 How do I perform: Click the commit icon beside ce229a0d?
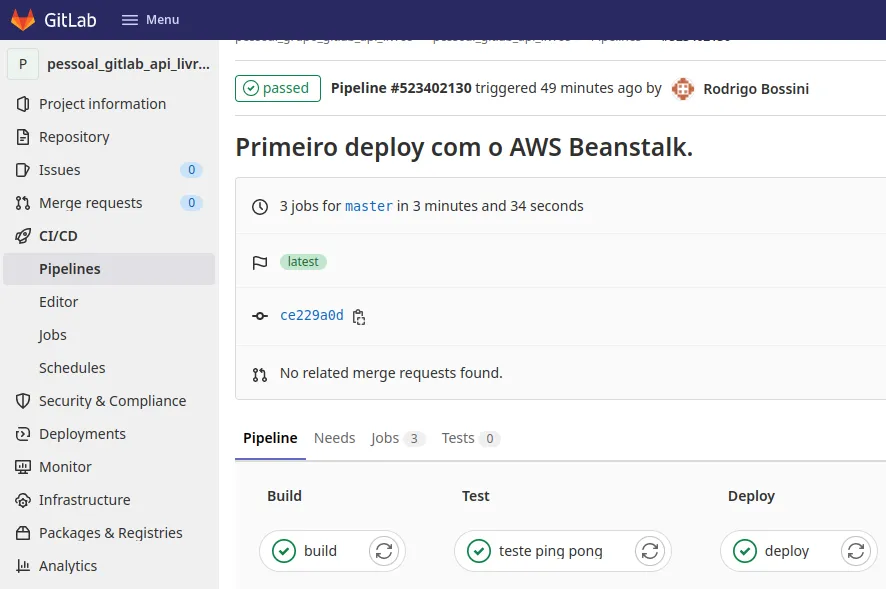click(260, 316)
